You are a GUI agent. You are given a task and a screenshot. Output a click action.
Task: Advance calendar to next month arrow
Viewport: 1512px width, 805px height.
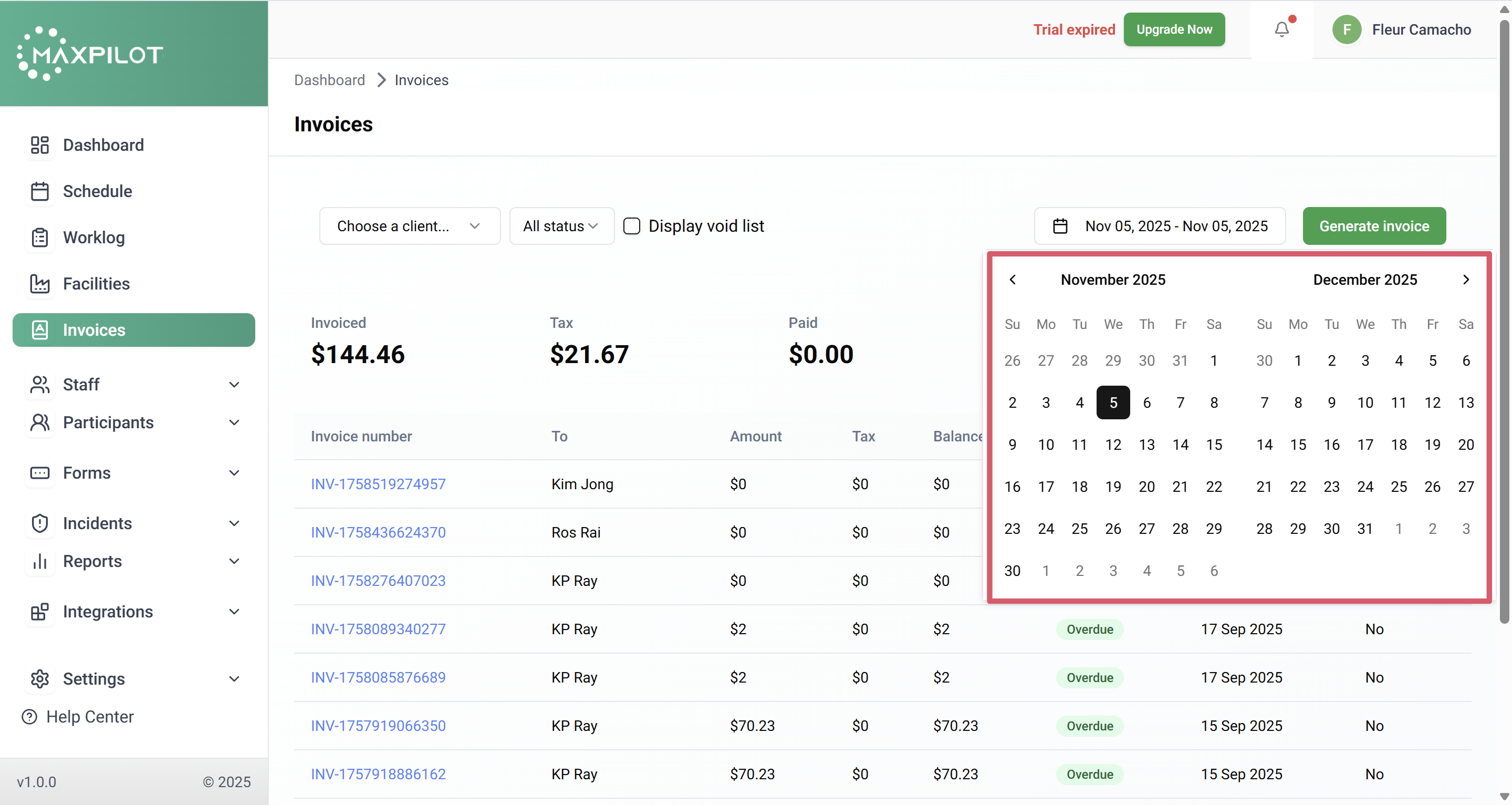[x=1466, y=280]
